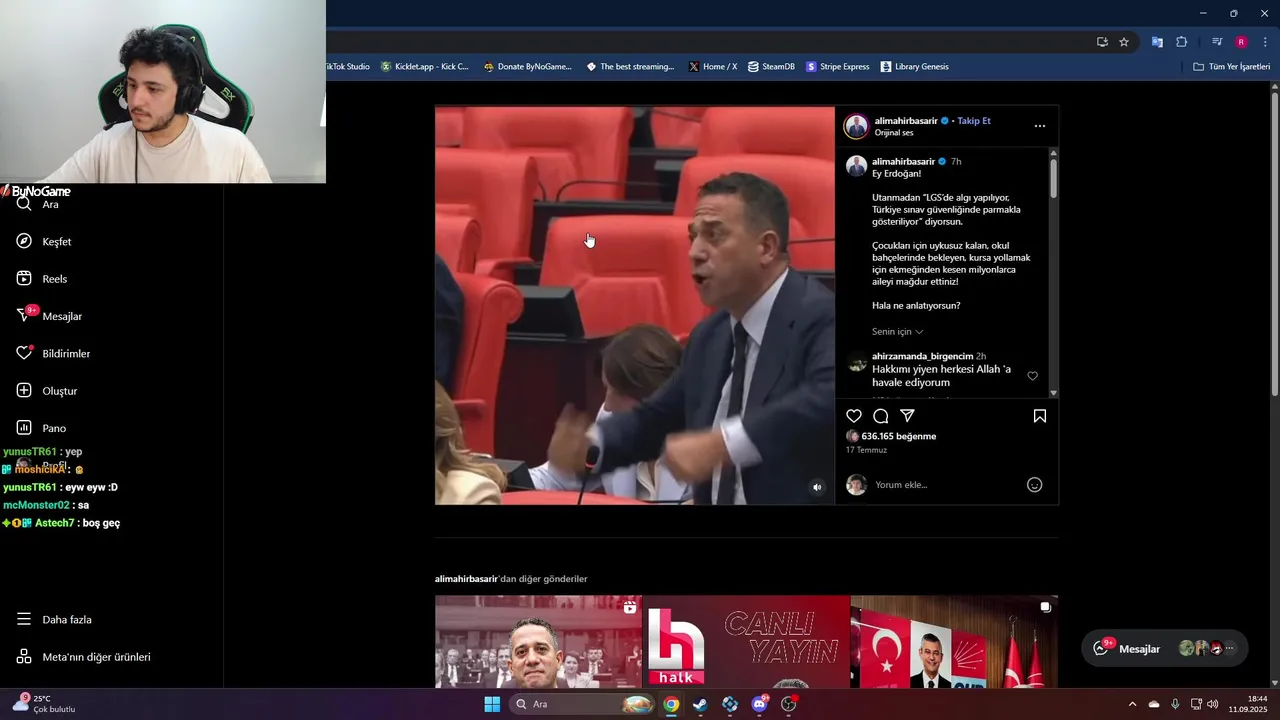Open the Windows Start menu
Screen dimensions: 1280x720
pyautogui.click(x=492, y=704)
